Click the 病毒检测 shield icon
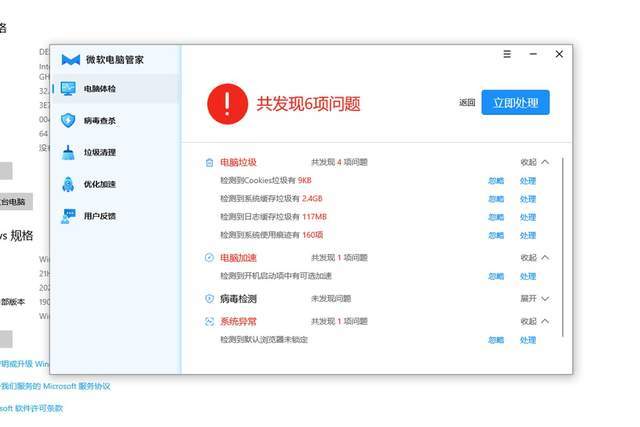Image resolution: width=640 pixels, height=427 pixels. (209, 299)
